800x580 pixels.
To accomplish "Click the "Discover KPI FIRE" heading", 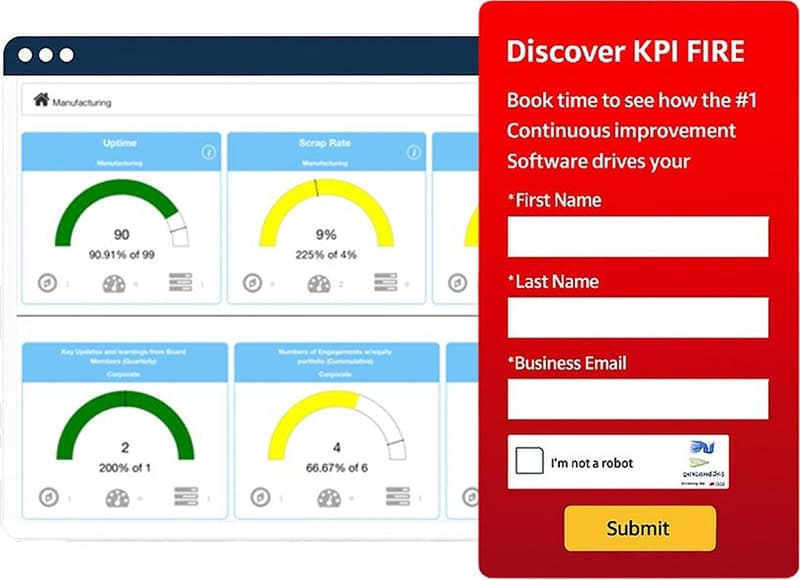I will click(626, 51).
